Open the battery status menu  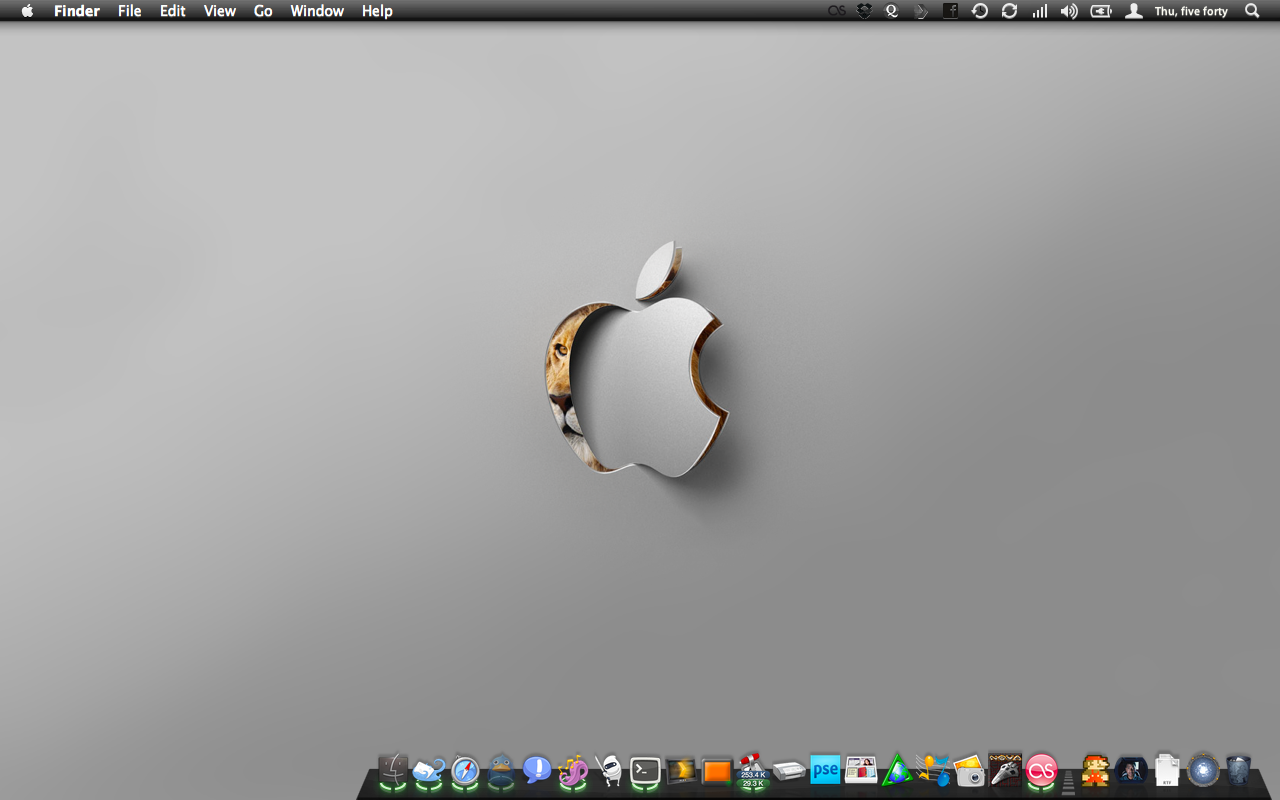pos(1101,11)
